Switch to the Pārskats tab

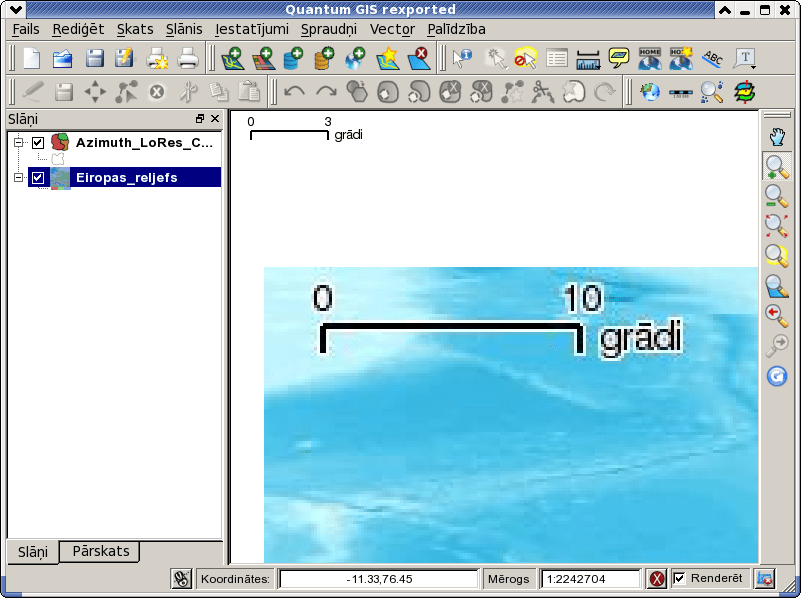100,551
